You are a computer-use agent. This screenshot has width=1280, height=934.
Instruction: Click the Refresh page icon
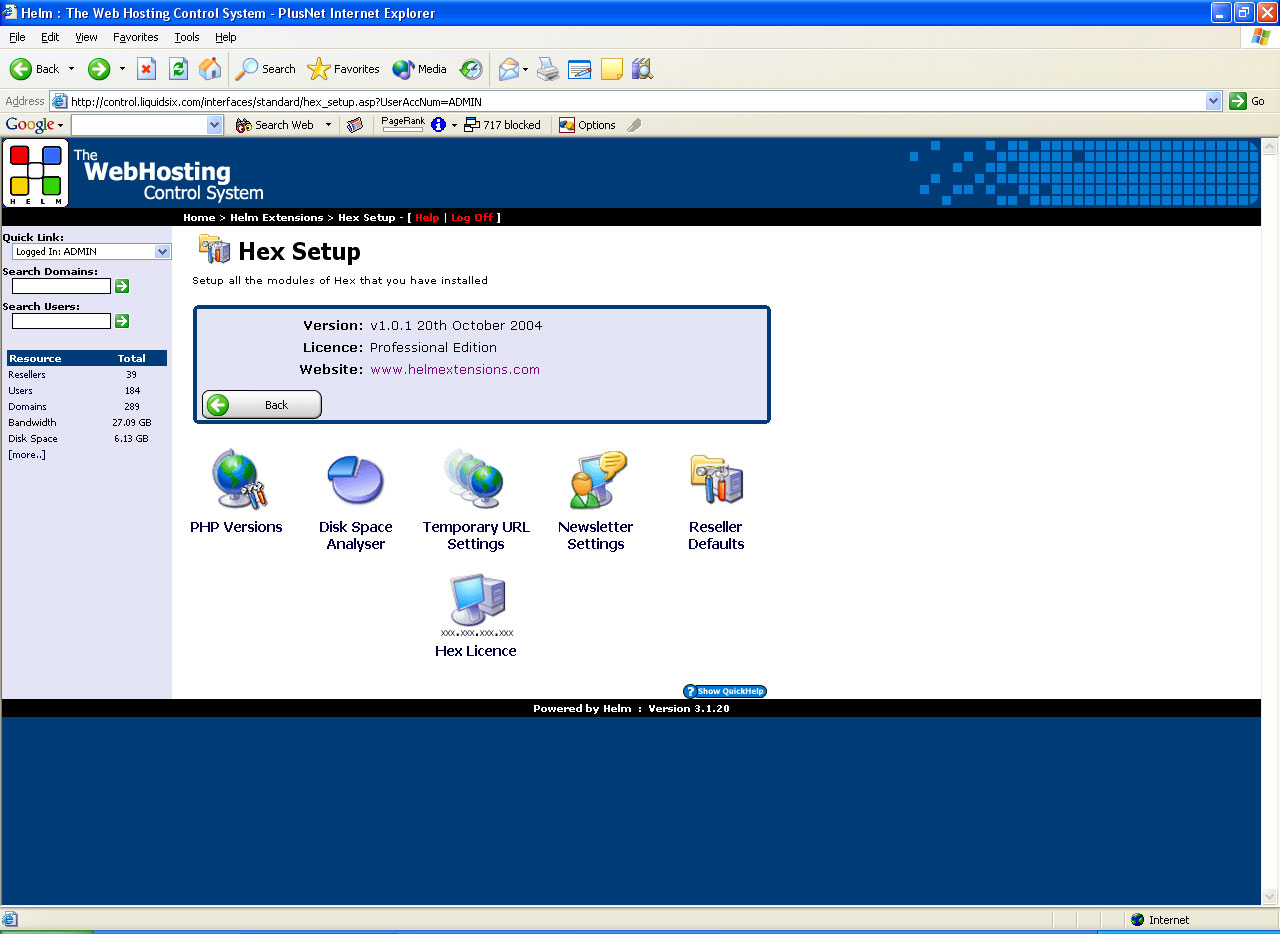[178, 69]
